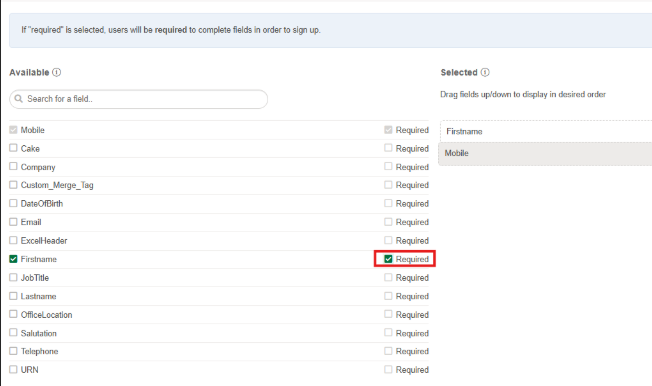Select the Mobile item in Selected list

[546, 153]
